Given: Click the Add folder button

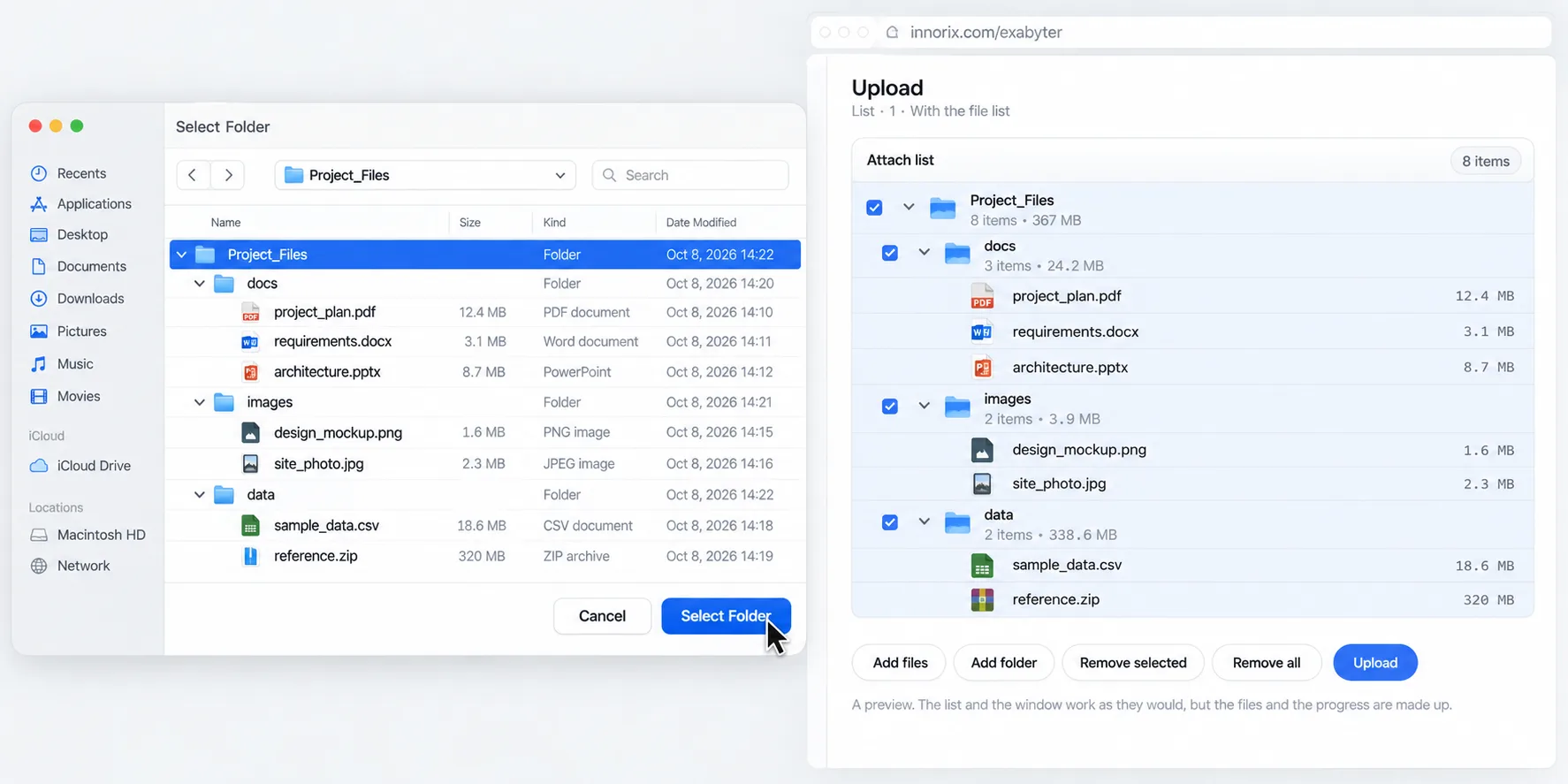Looking at the screenshot, I should pos(1004,663).
